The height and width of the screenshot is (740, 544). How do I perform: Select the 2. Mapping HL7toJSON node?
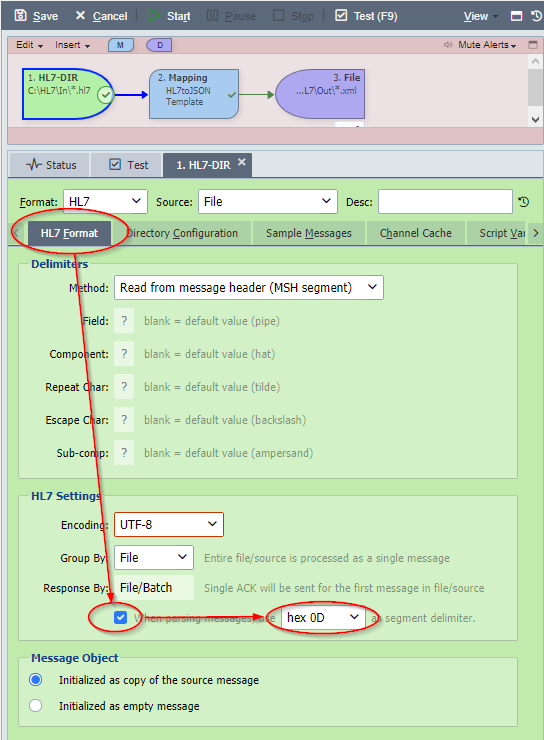coord(194,94)
